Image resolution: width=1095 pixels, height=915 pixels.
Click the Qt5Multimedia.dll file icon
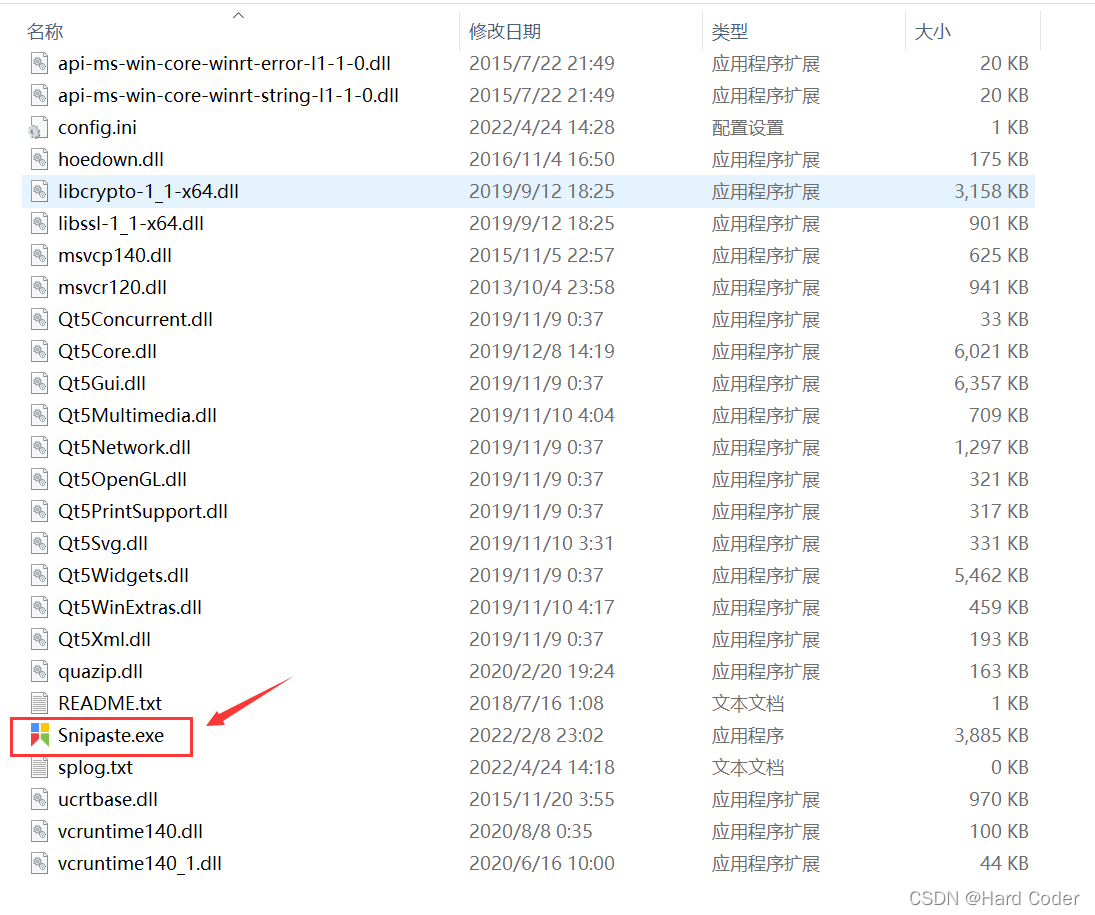(40, 416)
